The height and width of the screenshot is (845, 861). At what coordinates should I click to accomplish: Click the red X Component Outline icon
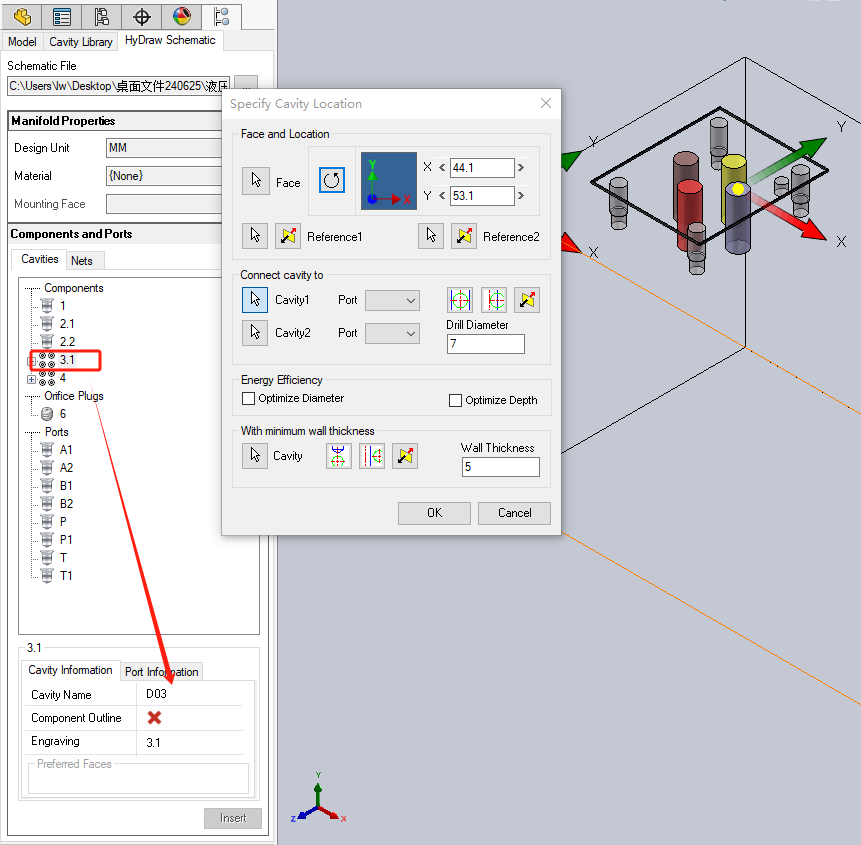click(154, 718)
